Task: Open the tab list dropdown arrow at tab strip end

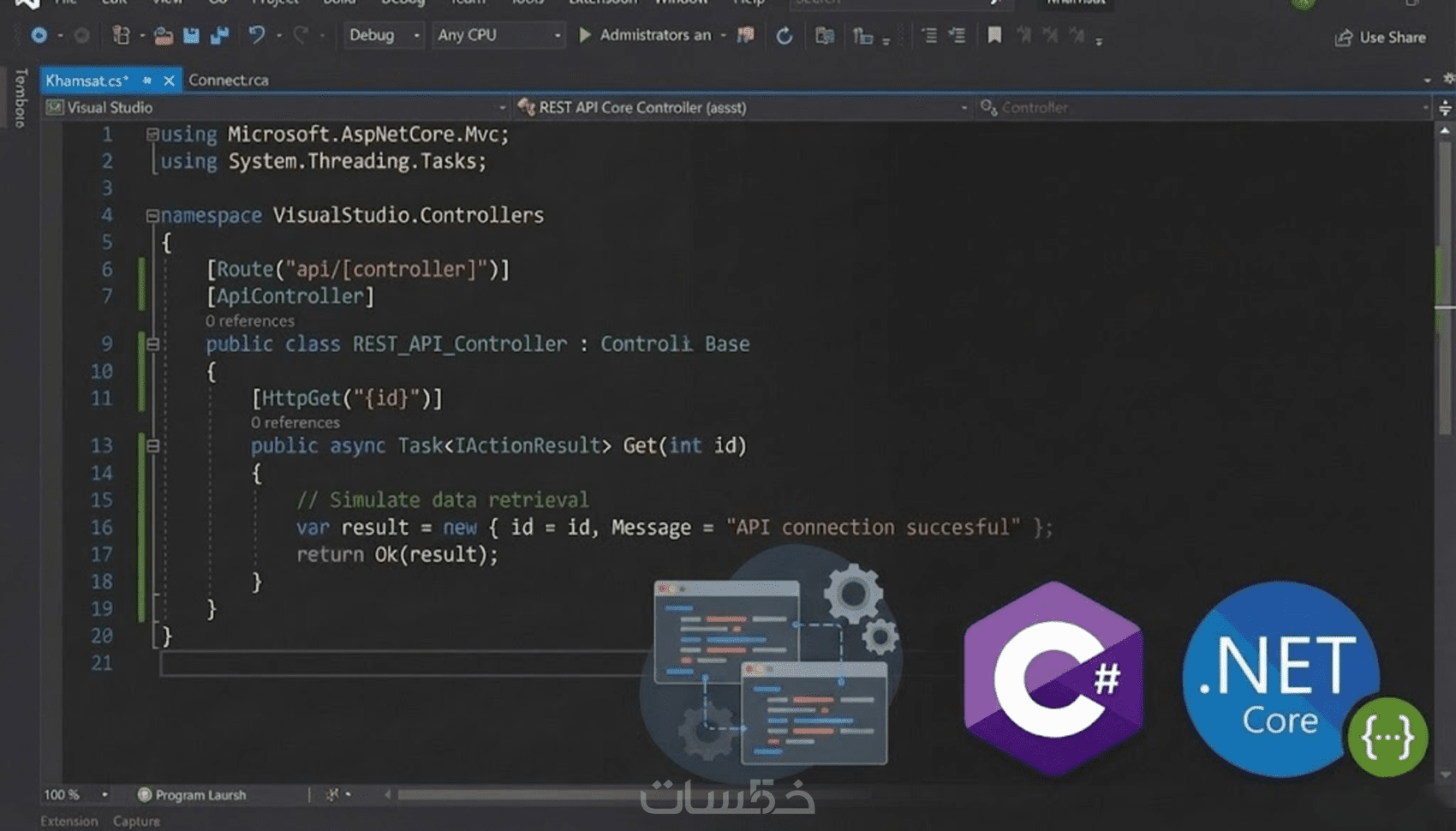Action: click(x=1427, y=80)
